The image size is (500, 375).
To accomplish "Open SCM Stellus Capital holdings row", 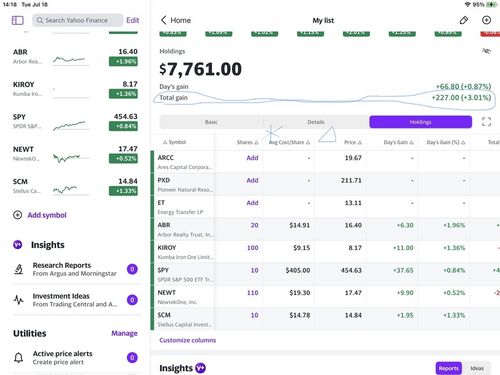I will click(325, 319).
